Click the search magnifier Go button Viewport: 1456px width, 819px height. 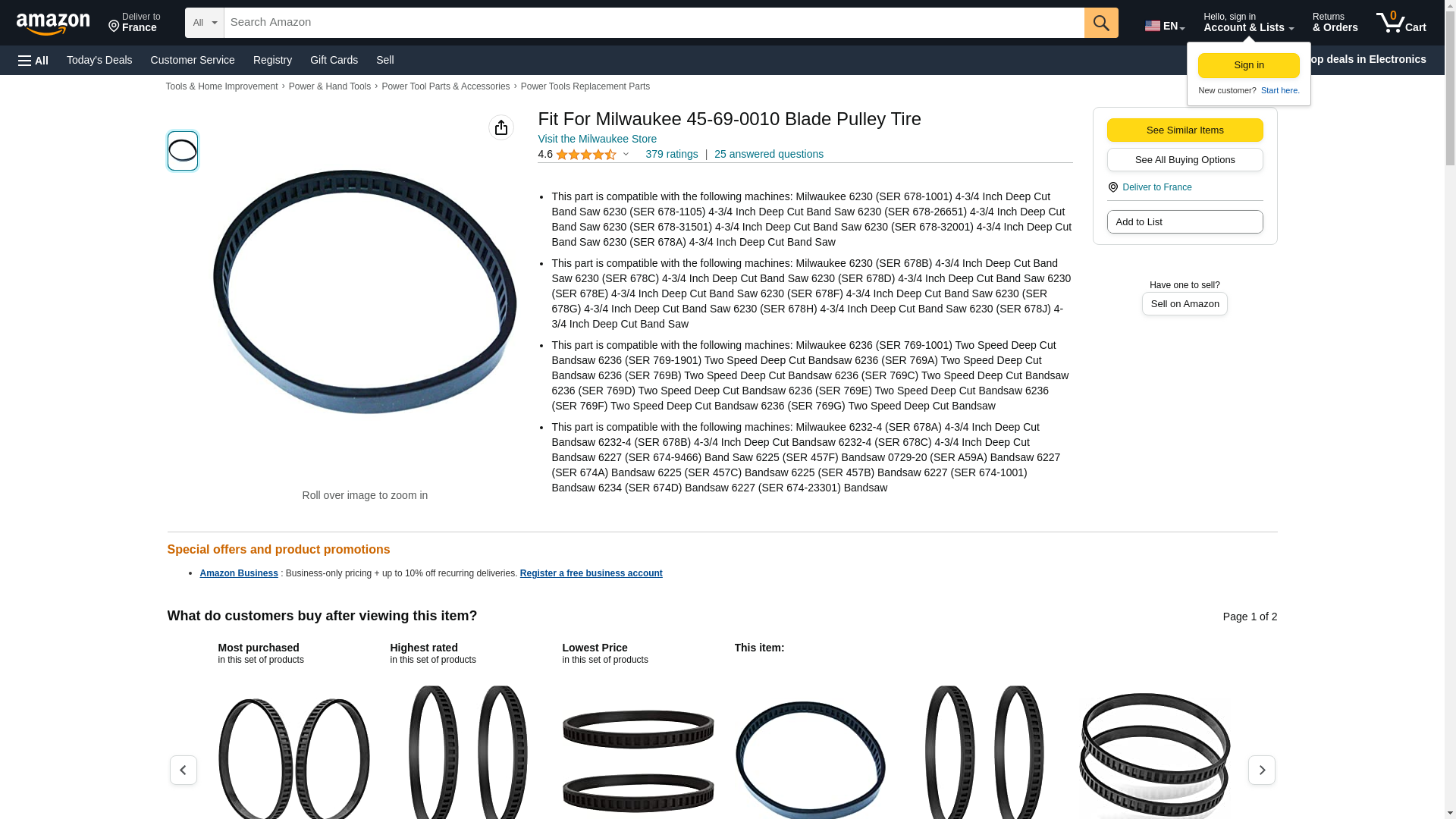point(1101,23)
